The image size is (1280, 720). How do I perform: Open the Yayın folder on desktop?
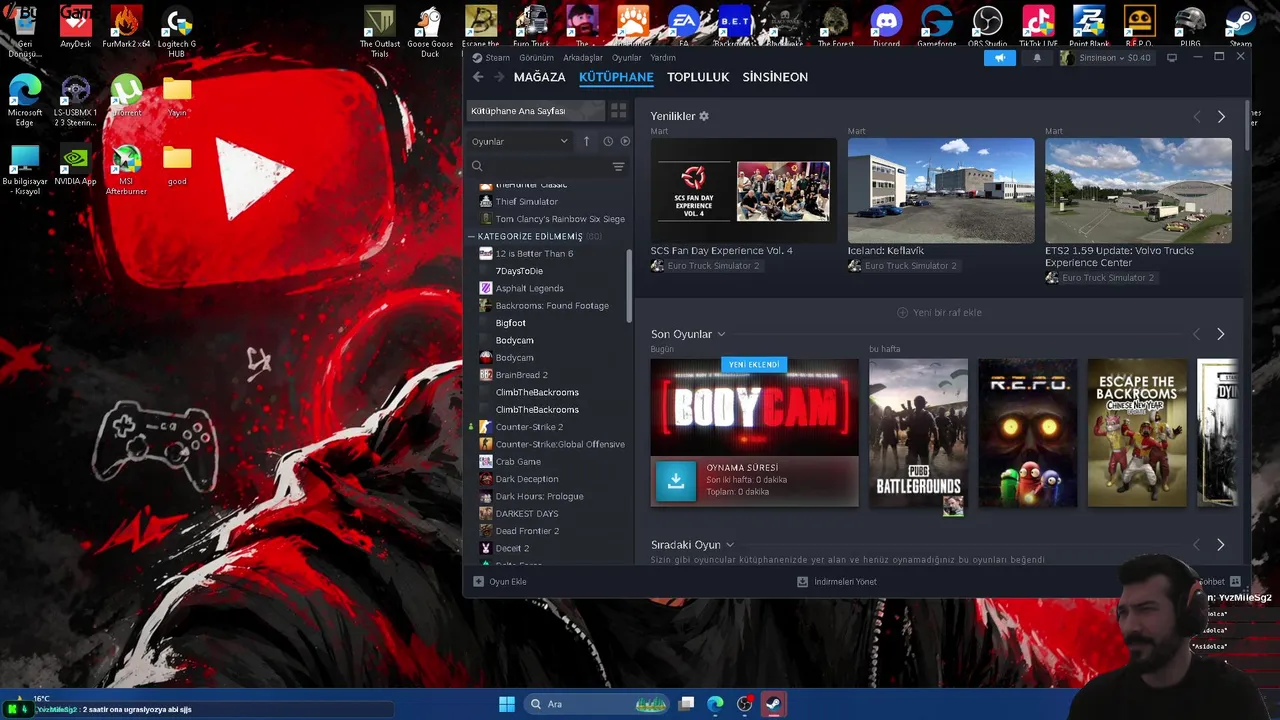(x=177, y=96)
